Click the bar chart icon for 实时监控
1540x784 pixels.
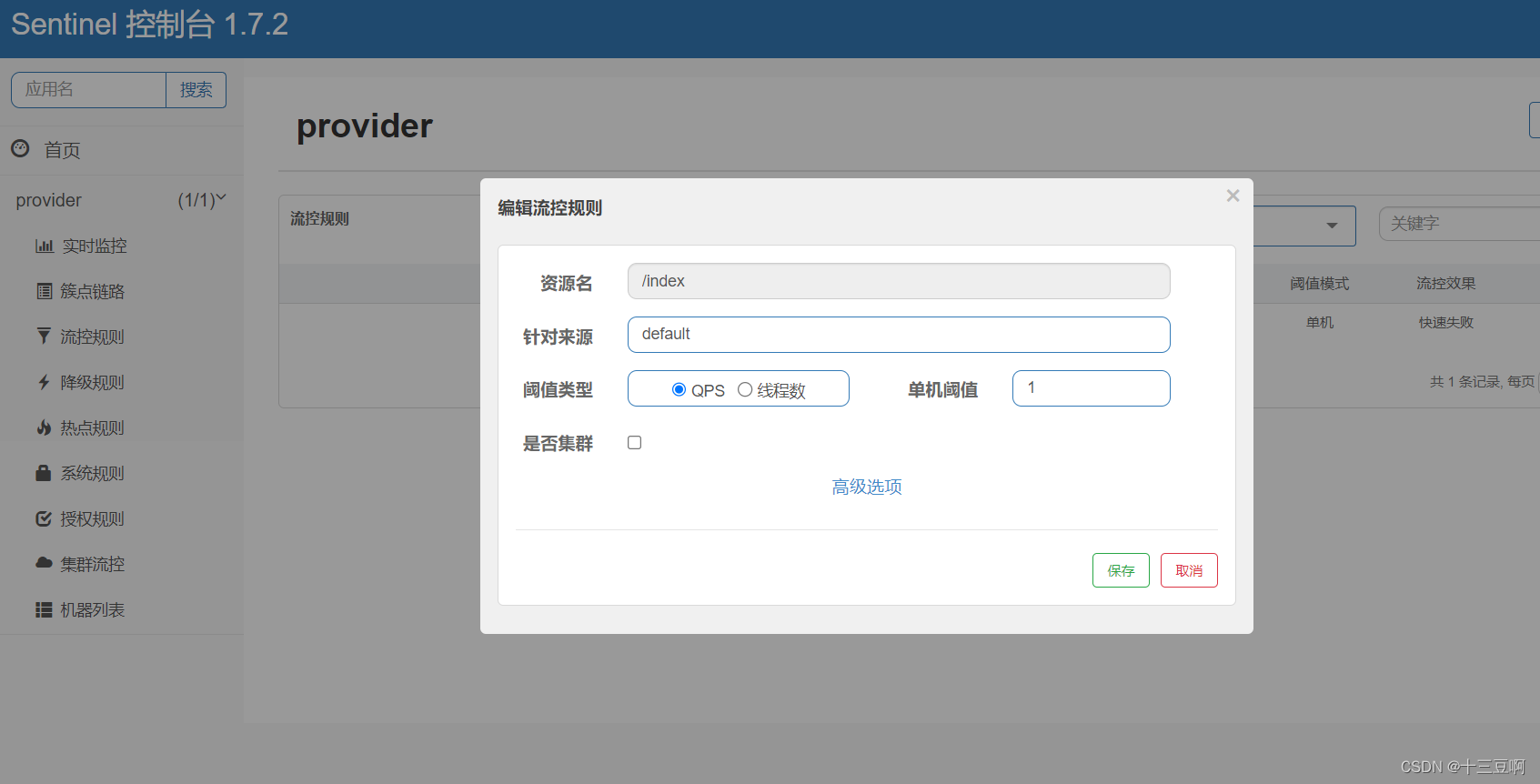pos(45,246)
